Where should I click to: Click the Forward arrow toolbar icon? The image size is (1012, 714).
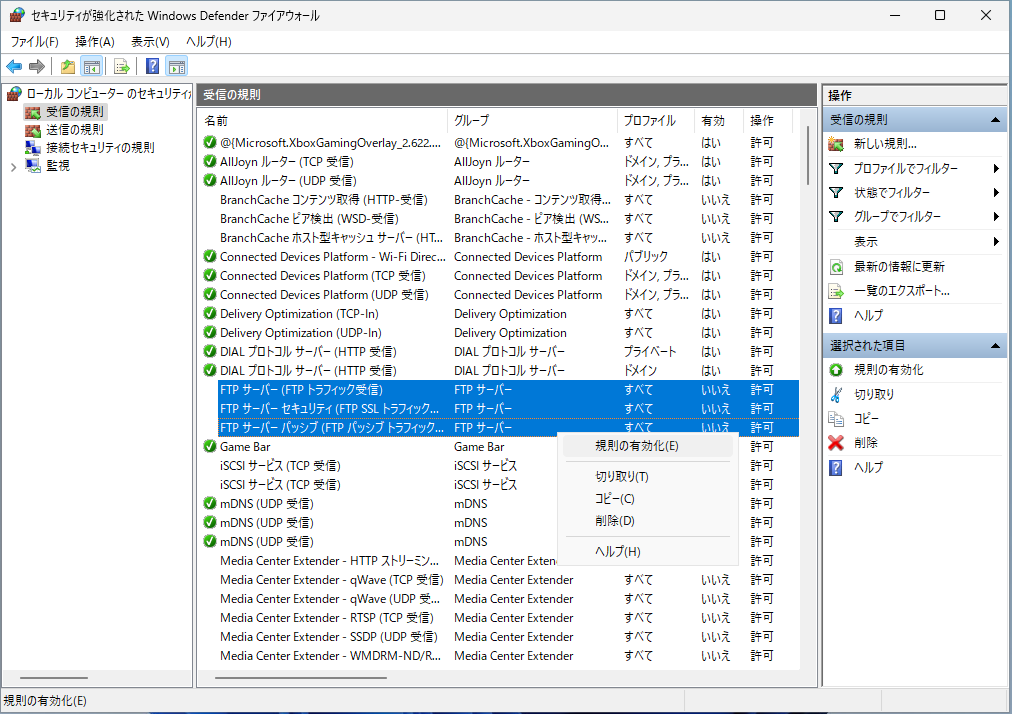37,66
